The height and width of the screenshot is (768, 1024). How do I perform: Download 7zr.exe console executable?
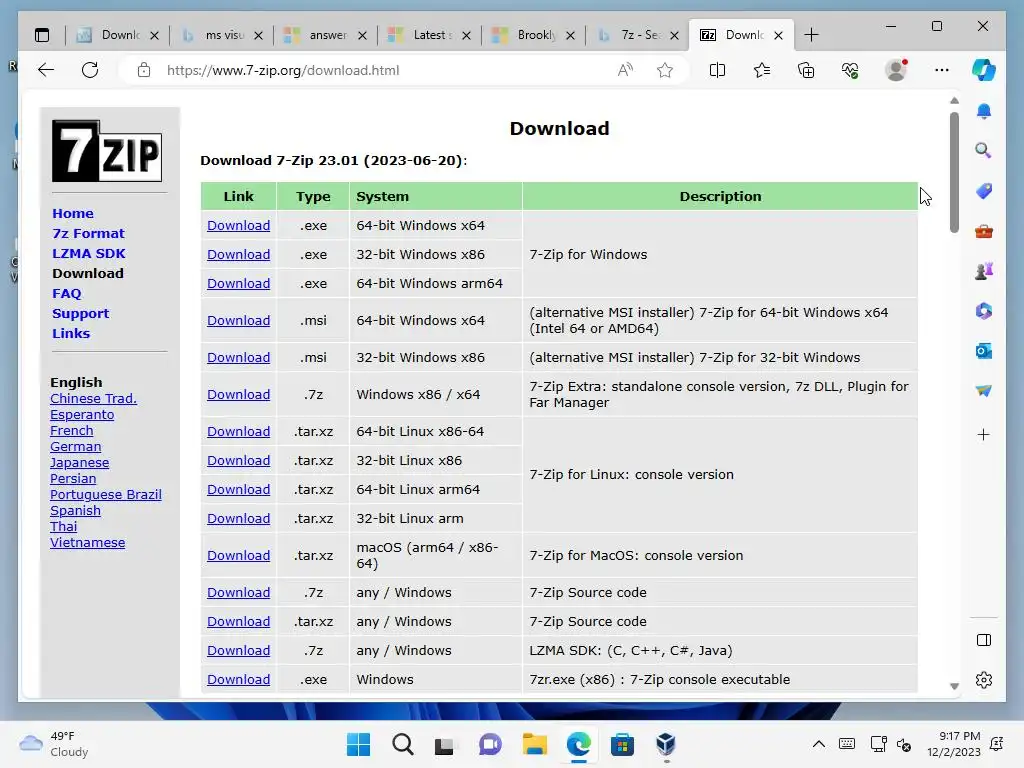tap(238, 679)
